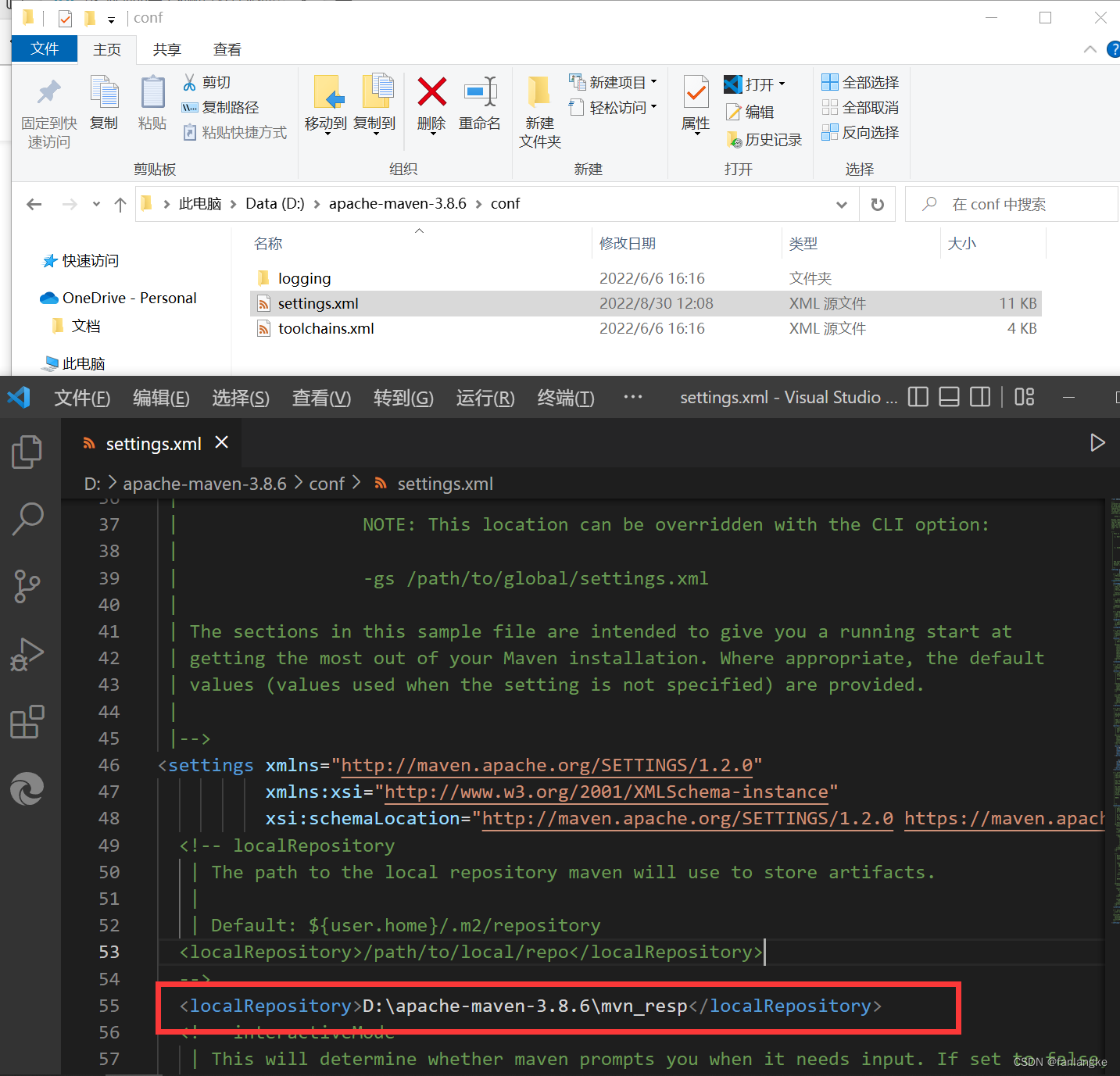Image resolution: width=1120 pixels, height=1076 pixels.
Task: Click Copy icon in Explorer ribbon
Action: [104, 104]
